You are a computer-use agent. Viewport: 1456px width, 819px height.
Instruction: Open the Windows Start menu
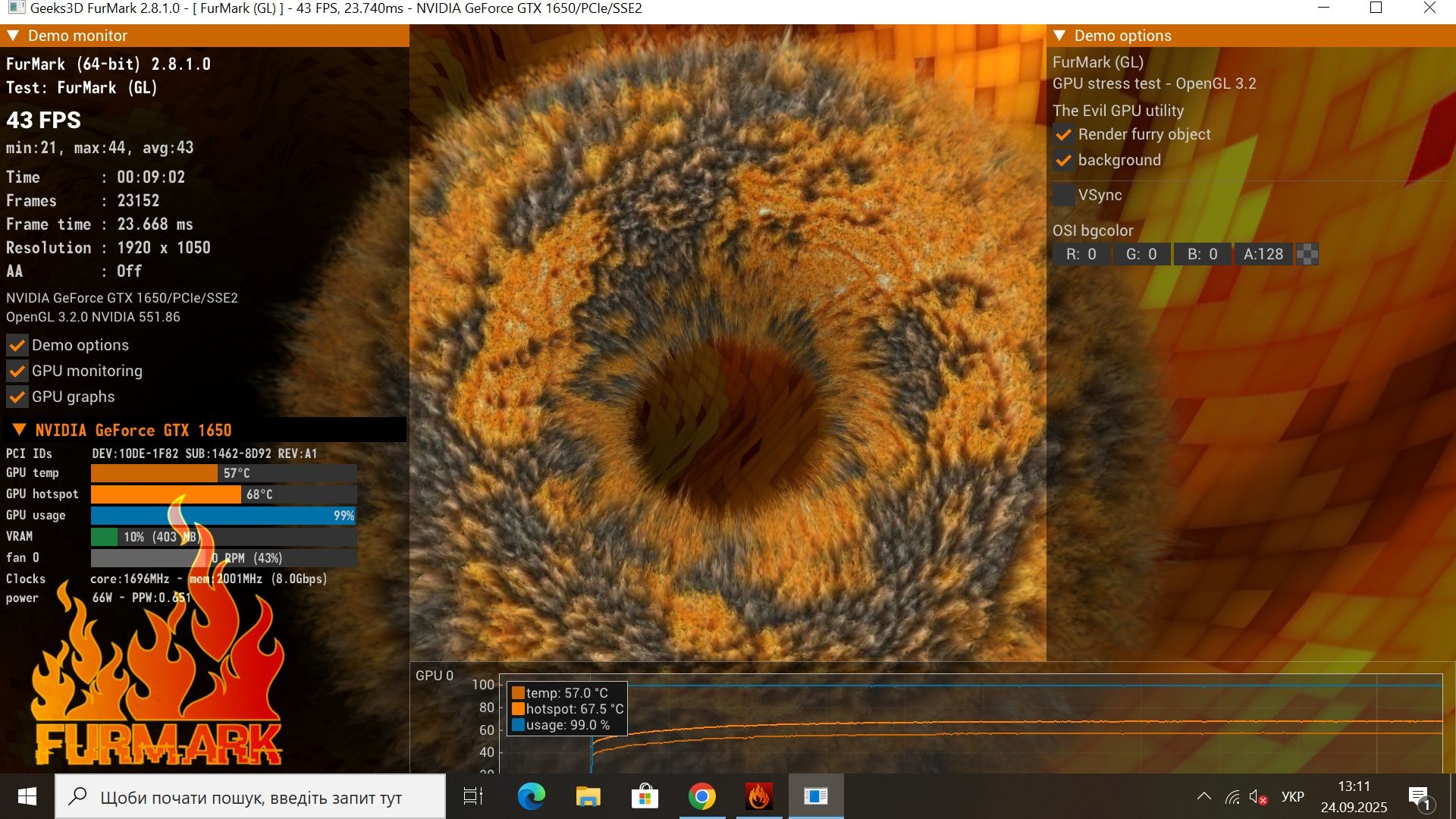point(27,796)
